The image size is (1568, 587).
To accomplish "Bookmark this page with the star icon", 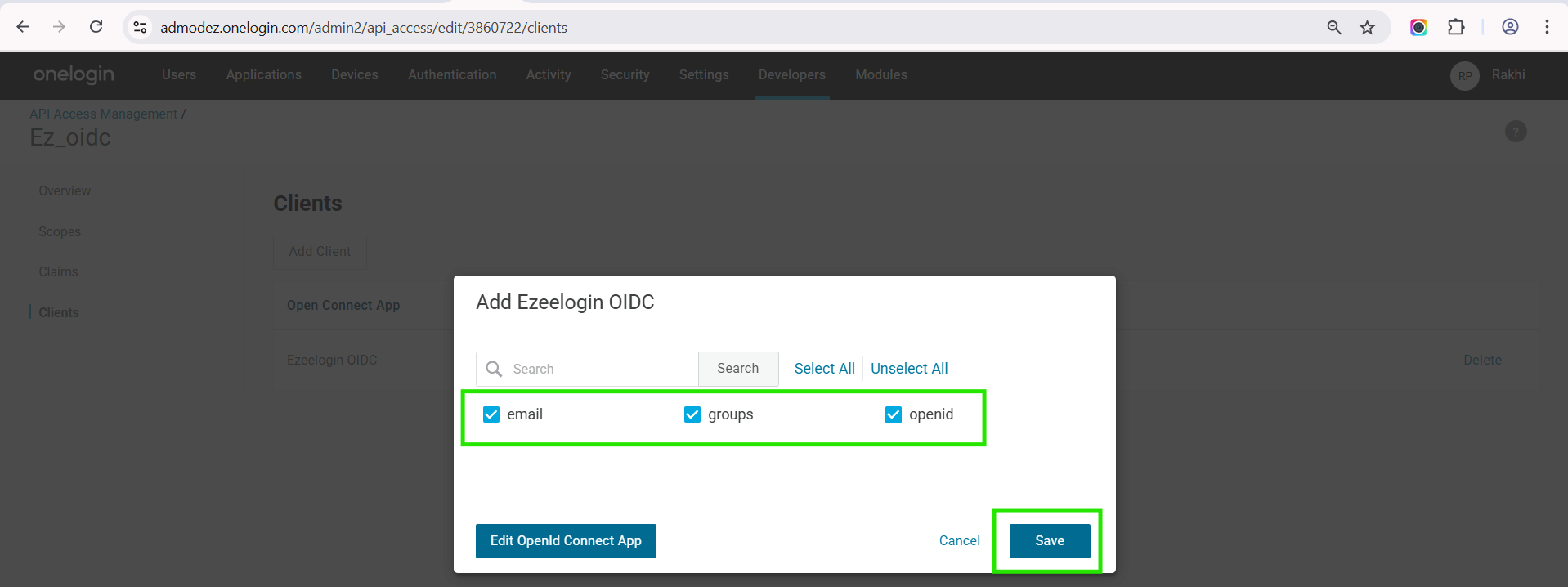I will click(x=1367, y=27).
